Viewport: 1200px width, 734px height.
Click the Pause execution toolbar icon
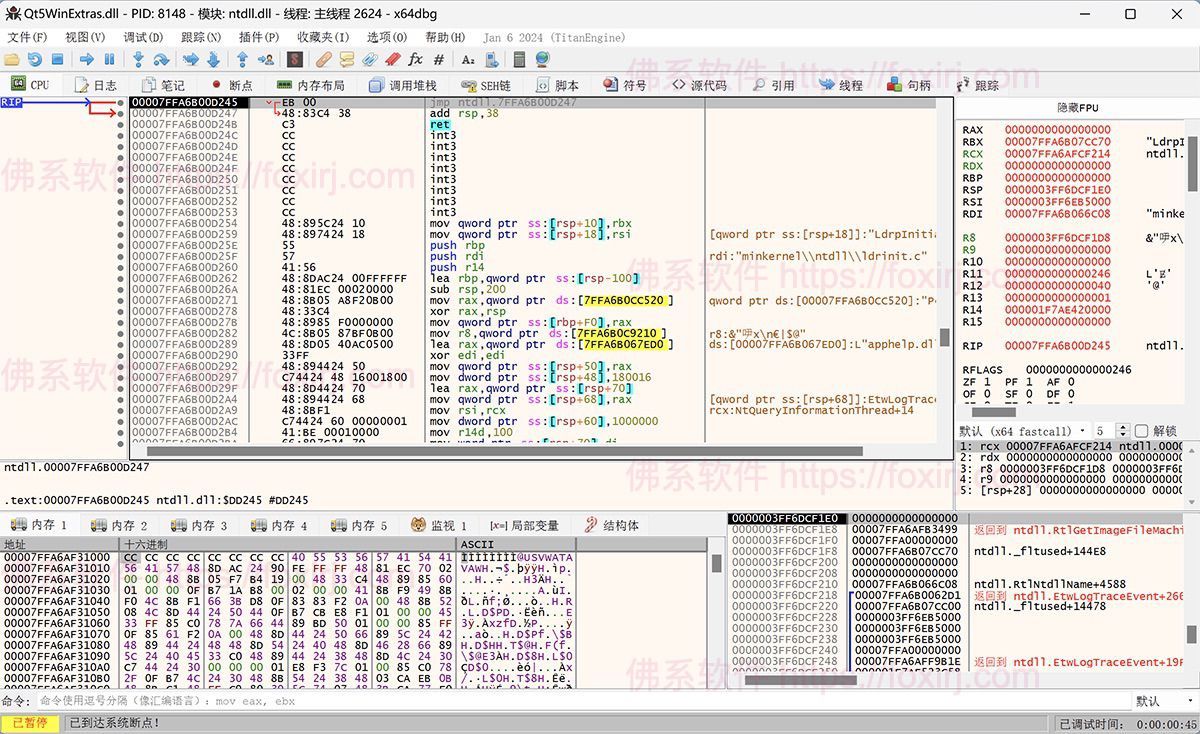coord(110,60)
